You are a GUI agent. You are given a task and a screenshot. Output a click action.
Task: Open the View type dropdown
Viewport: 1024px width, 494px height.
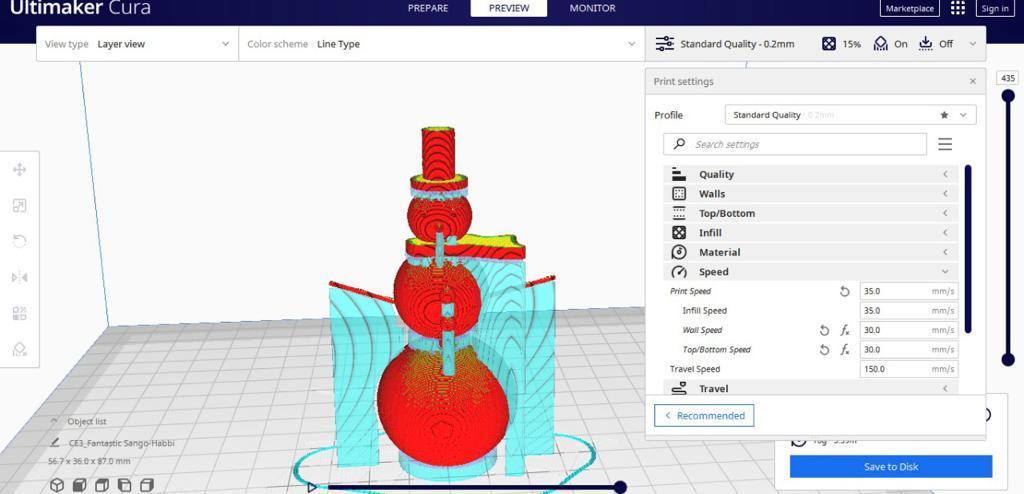click(x=137, y=44)
